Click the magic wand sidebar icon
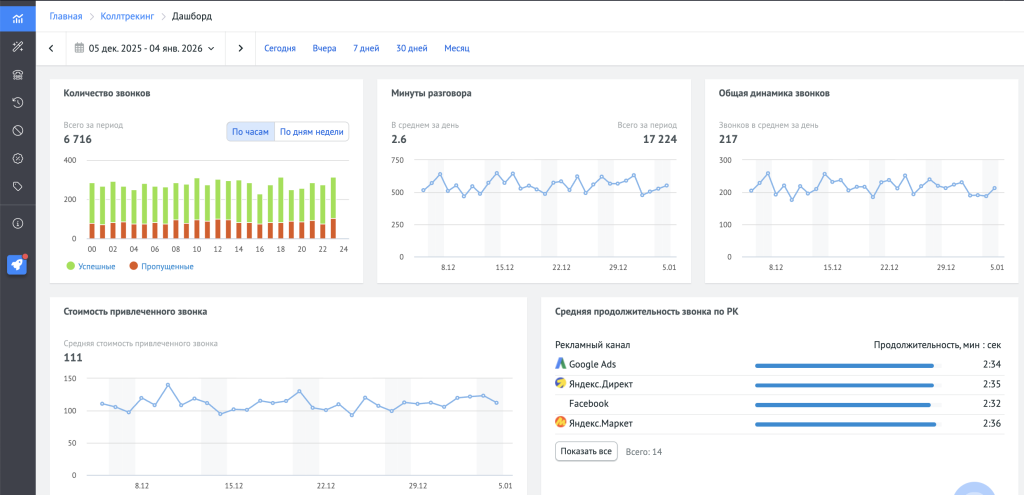This screenshot has height=495, width=1024. [17, 47]
